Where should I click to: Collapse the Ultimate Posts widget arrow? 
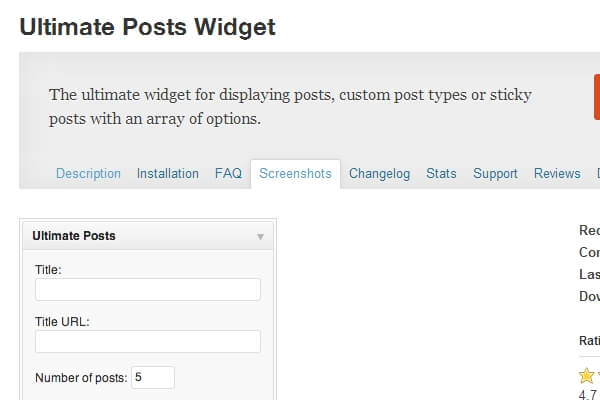click(x=260, y=237)
